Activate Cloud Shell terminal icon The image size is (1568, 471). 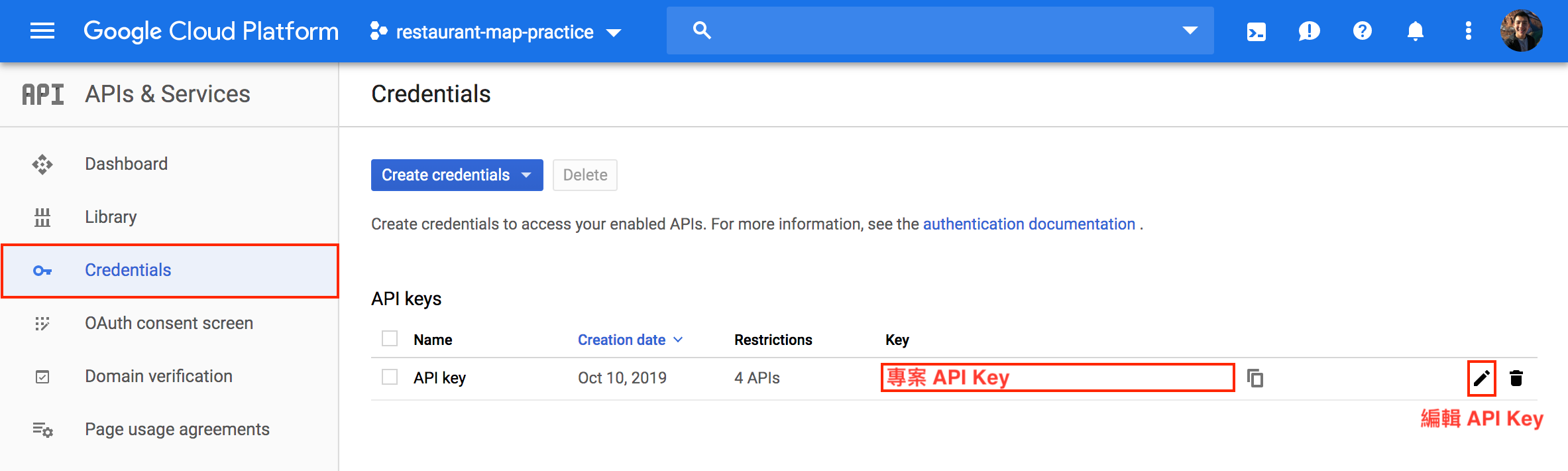tap(1256, 31)
